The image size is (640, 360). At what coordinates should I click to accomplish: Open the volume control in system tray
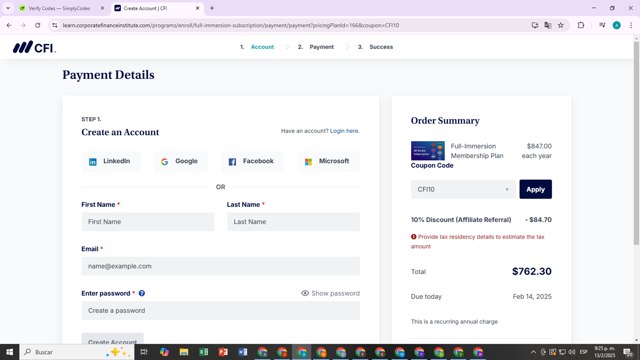point(572,352)
